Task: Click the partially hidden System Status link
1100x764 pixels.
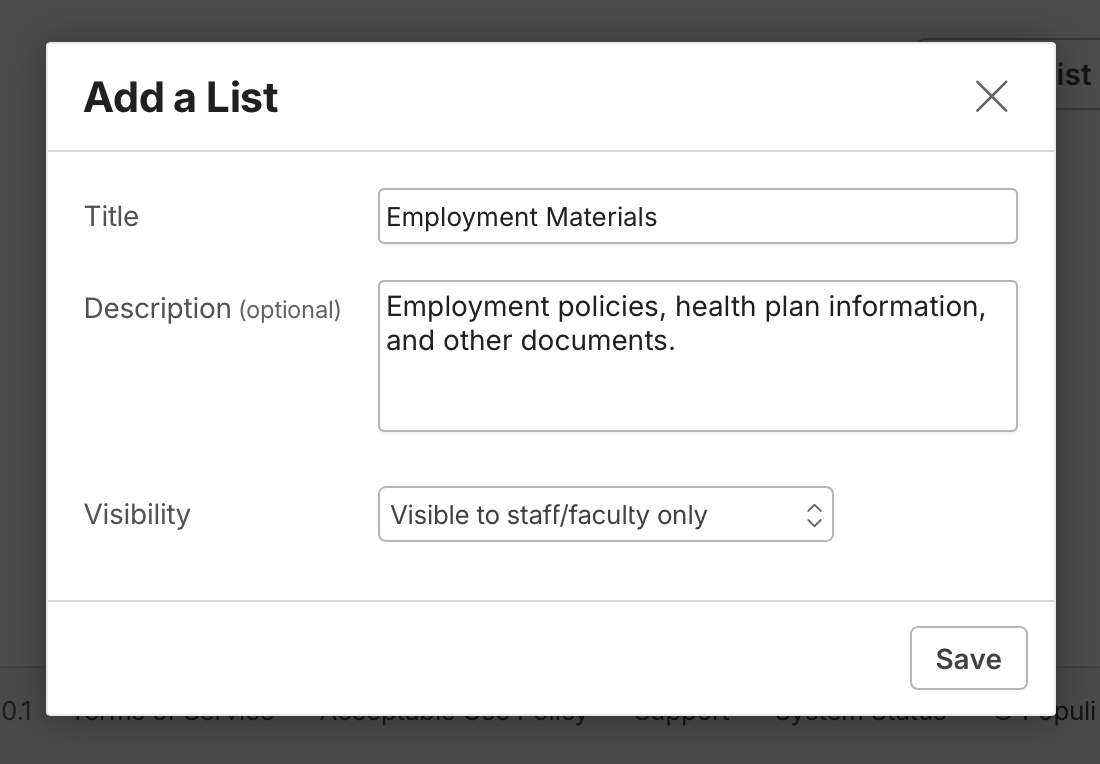Action: pos(860,717)
